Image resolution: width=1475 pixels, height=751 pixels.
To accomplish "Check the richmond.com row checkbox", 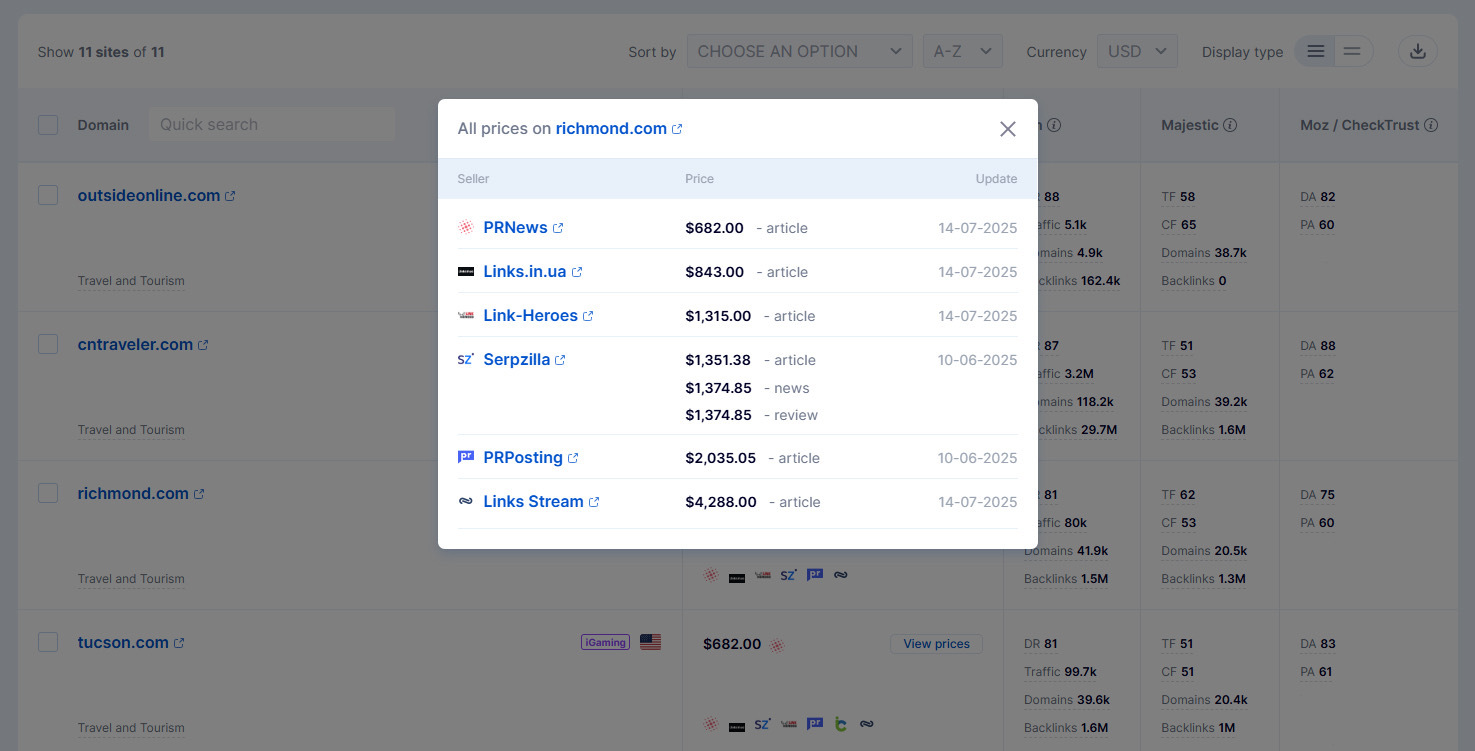I will click(48, 493).
